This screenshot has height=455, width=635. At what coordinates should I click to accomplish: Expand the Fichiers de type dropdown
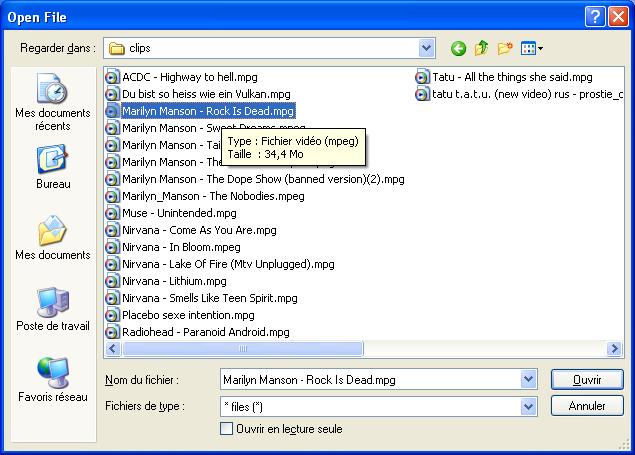coord(528,406)
